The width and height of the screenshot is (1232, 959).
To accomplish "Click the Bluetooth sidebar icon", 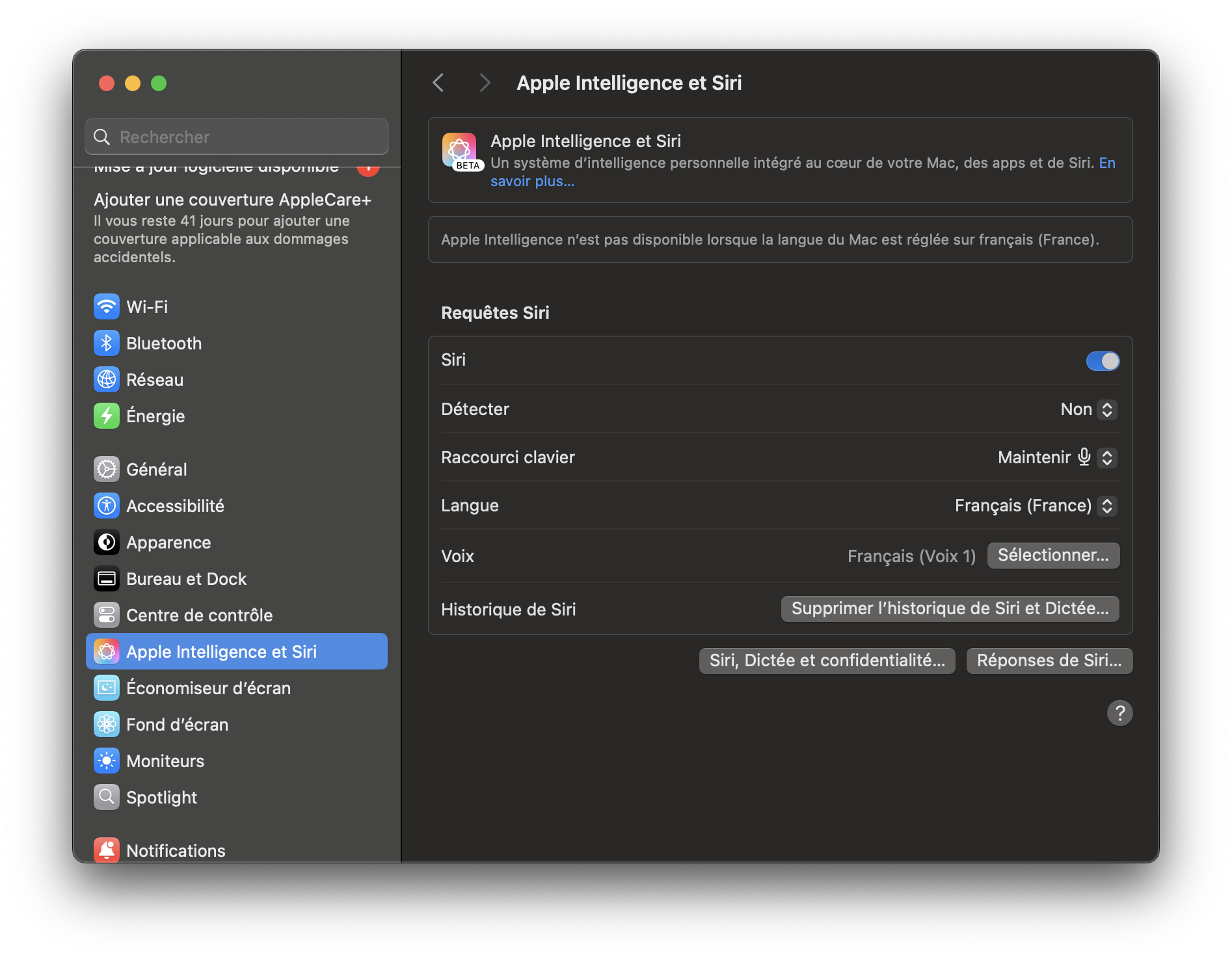I will coord(107,343).
